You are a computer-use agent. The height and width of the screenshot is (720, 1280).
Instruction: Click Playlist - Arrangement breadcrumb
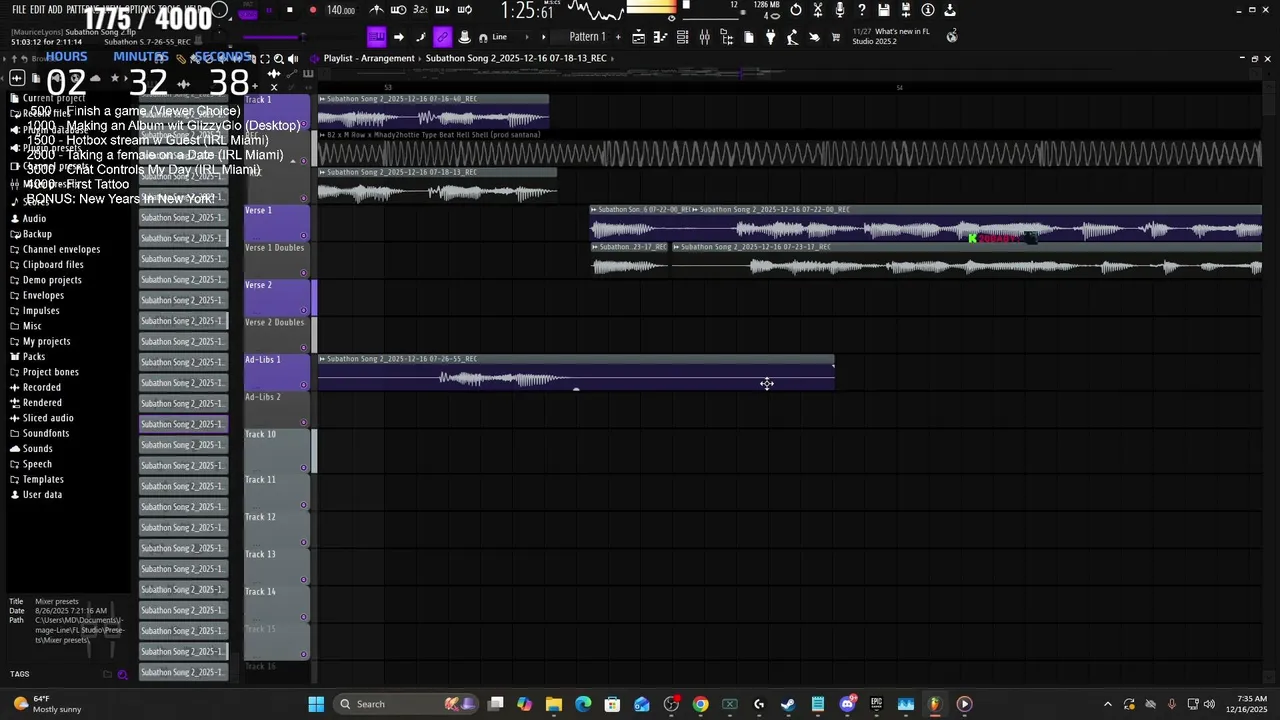(369, 58)
